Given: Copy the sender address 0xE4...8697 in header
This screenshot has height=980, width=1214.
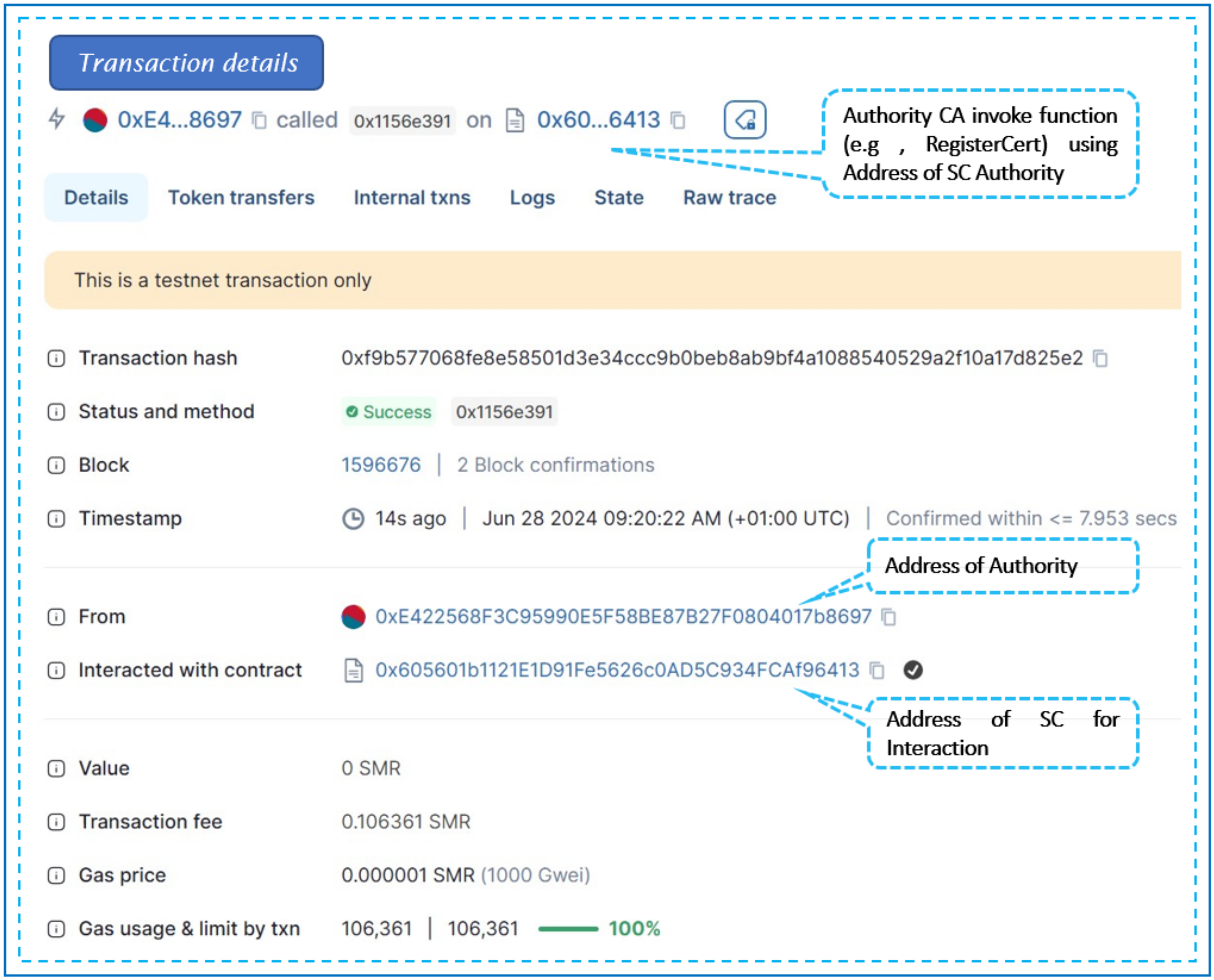Looking at the screenshot, I should pos(259,120).
